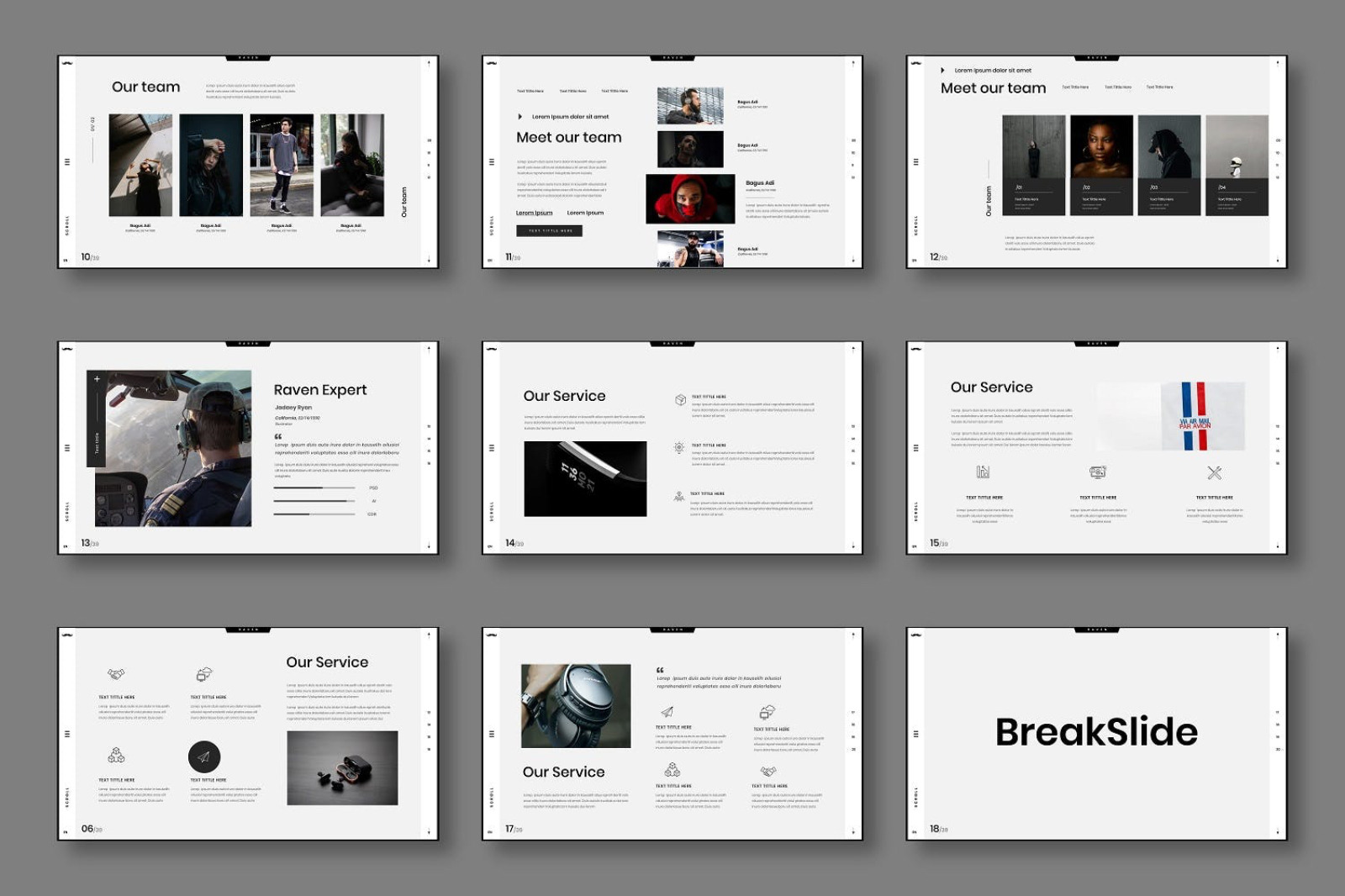Select the first Text Title Here tab on slide 11
Image resolution: width=1345 pixels, height=896 pixels.
[x=530, y=91]
